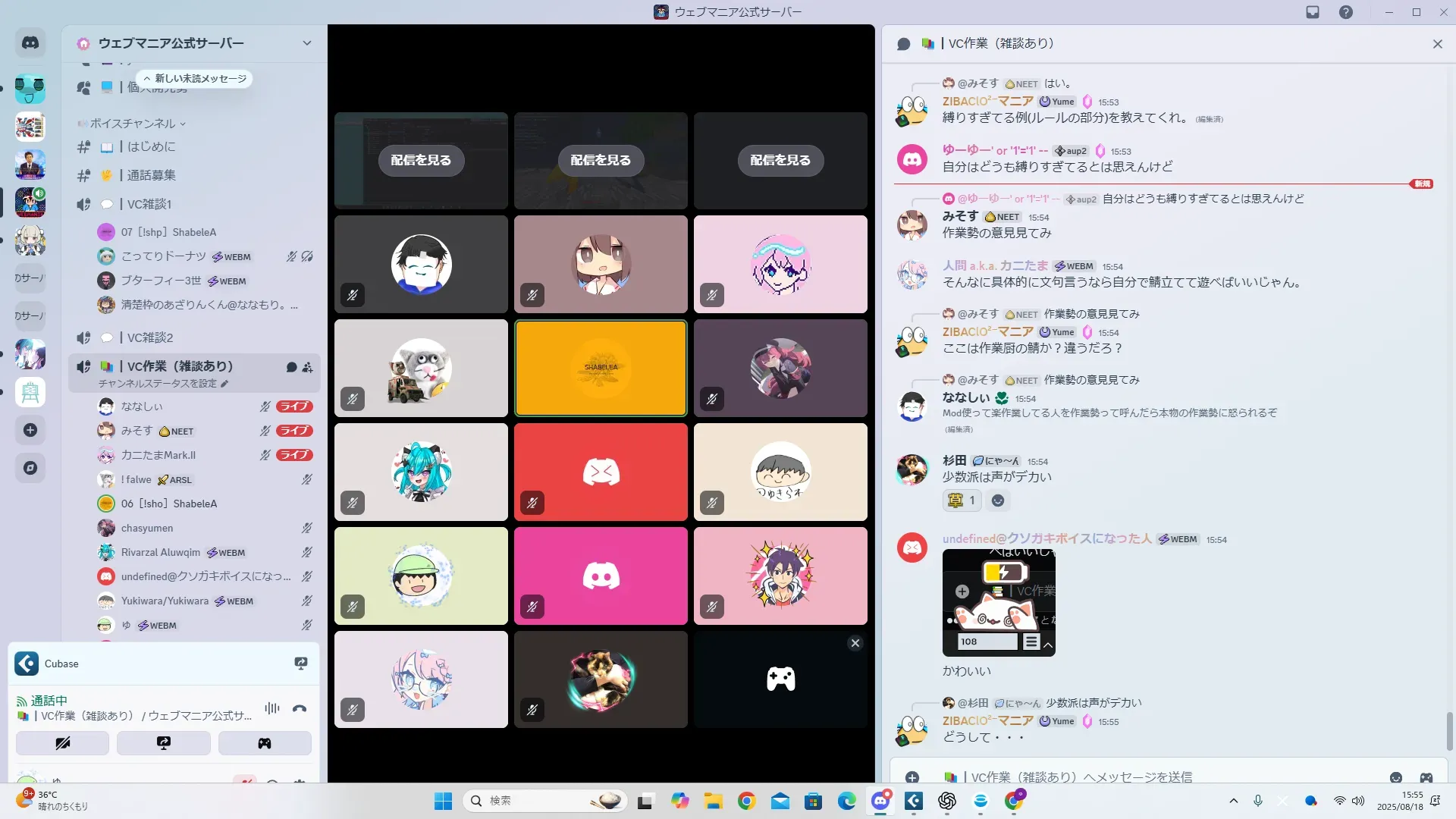The image size is (1456, 819).
Task: Add a server with the plus icon
Action: pos(30,430)
